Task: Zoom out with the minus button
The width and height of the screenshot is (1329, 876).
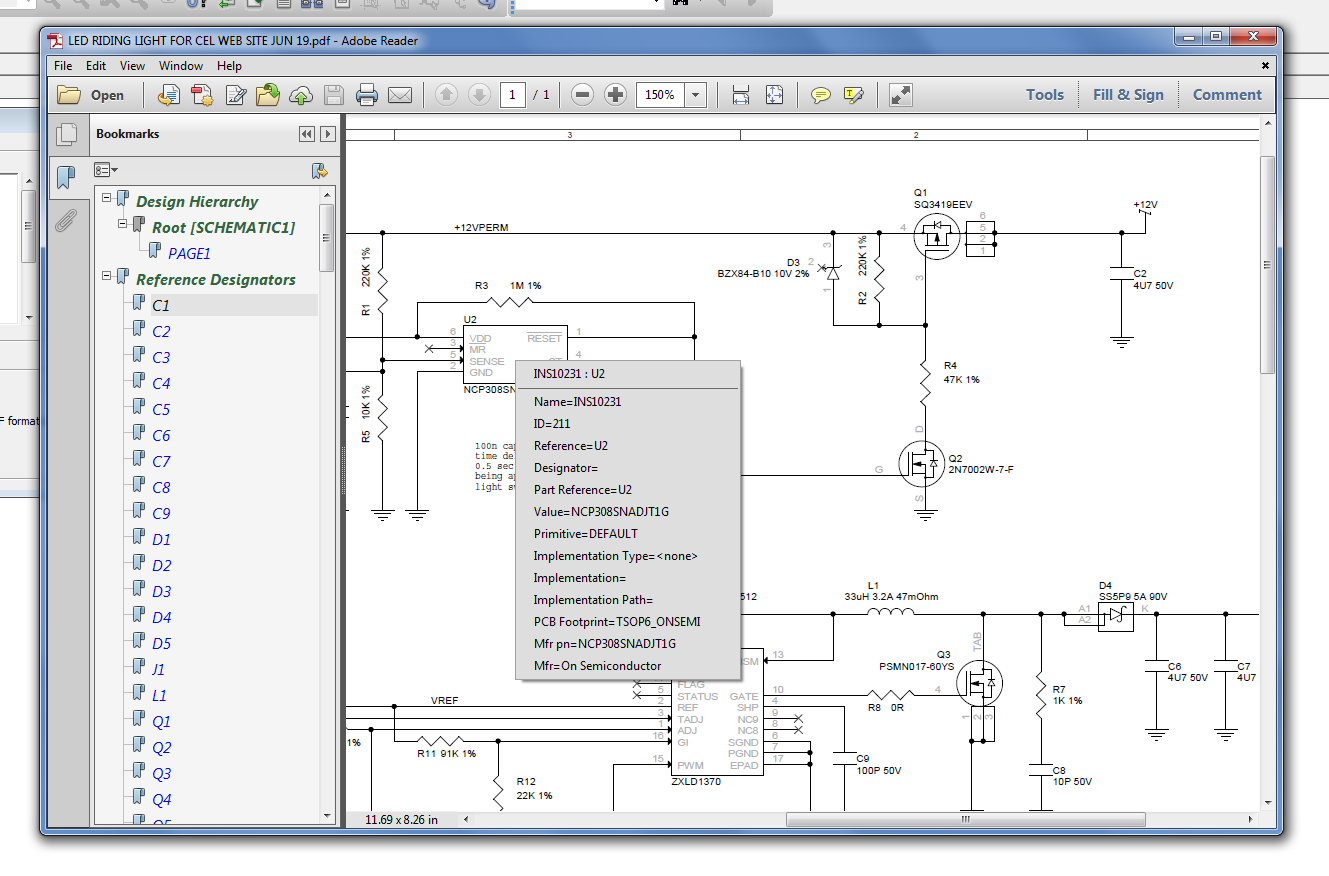Action: (x=583, y=95)
